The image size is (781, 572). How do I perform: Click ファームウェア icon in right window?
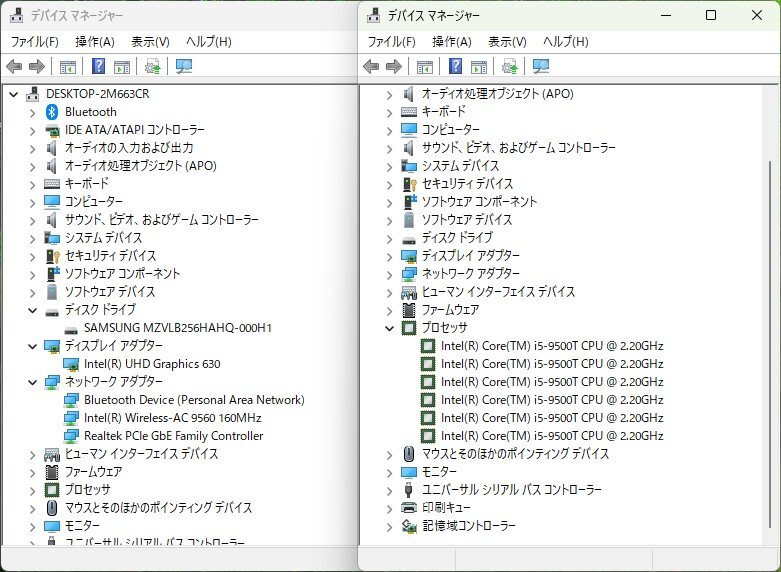(409, 310)
